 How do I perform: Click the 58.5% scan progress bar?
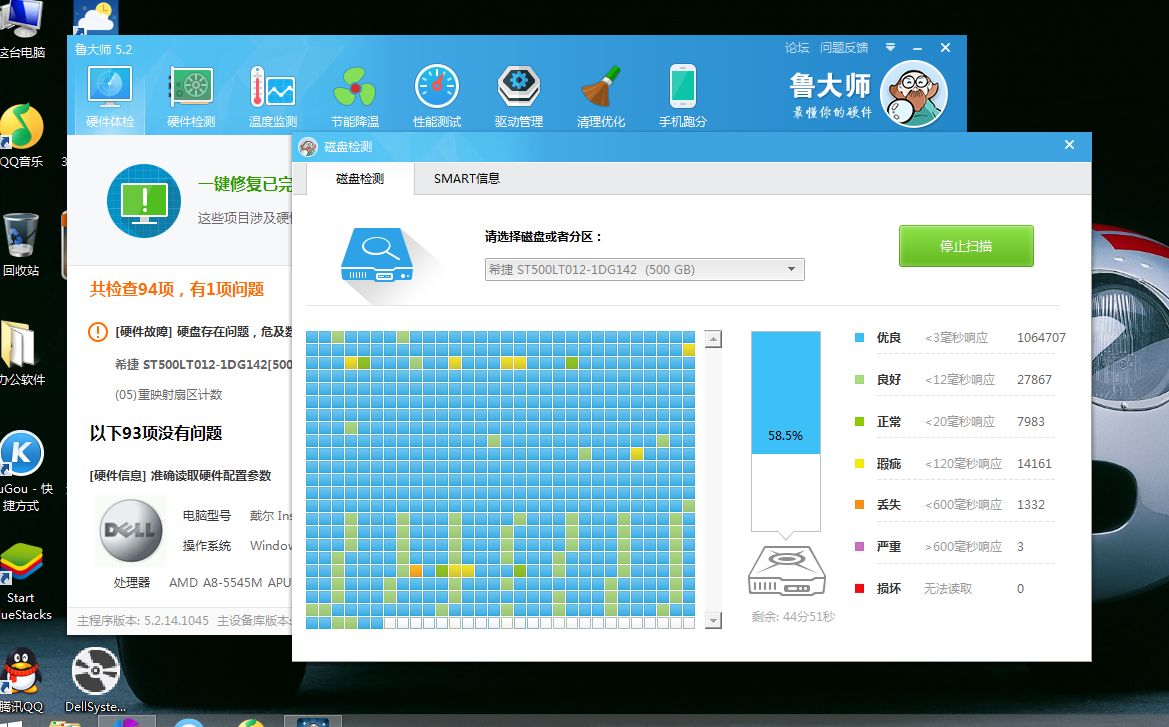pos(786,431)
